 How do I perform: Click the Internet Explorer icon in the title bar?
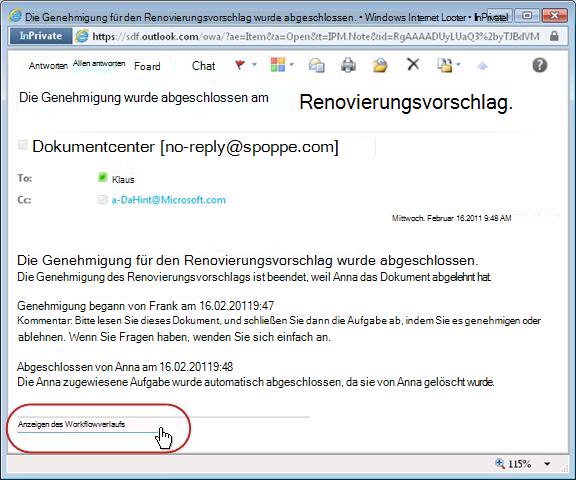16,15
